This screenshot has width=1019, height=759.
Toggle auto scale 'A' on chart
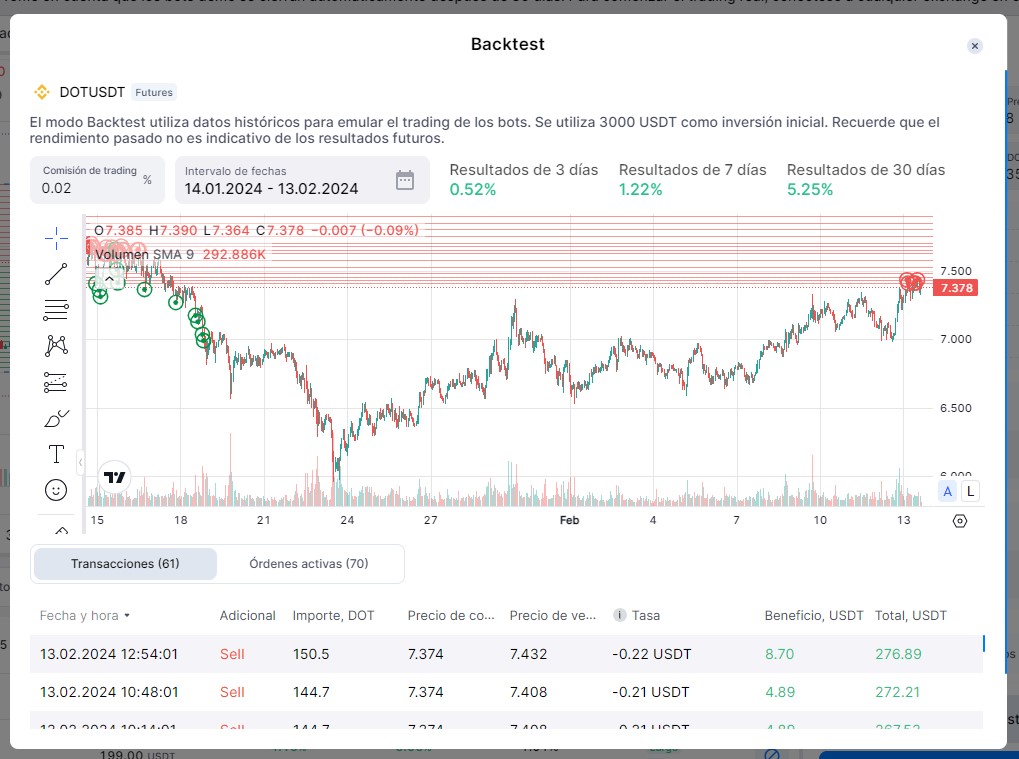point(948,491)
